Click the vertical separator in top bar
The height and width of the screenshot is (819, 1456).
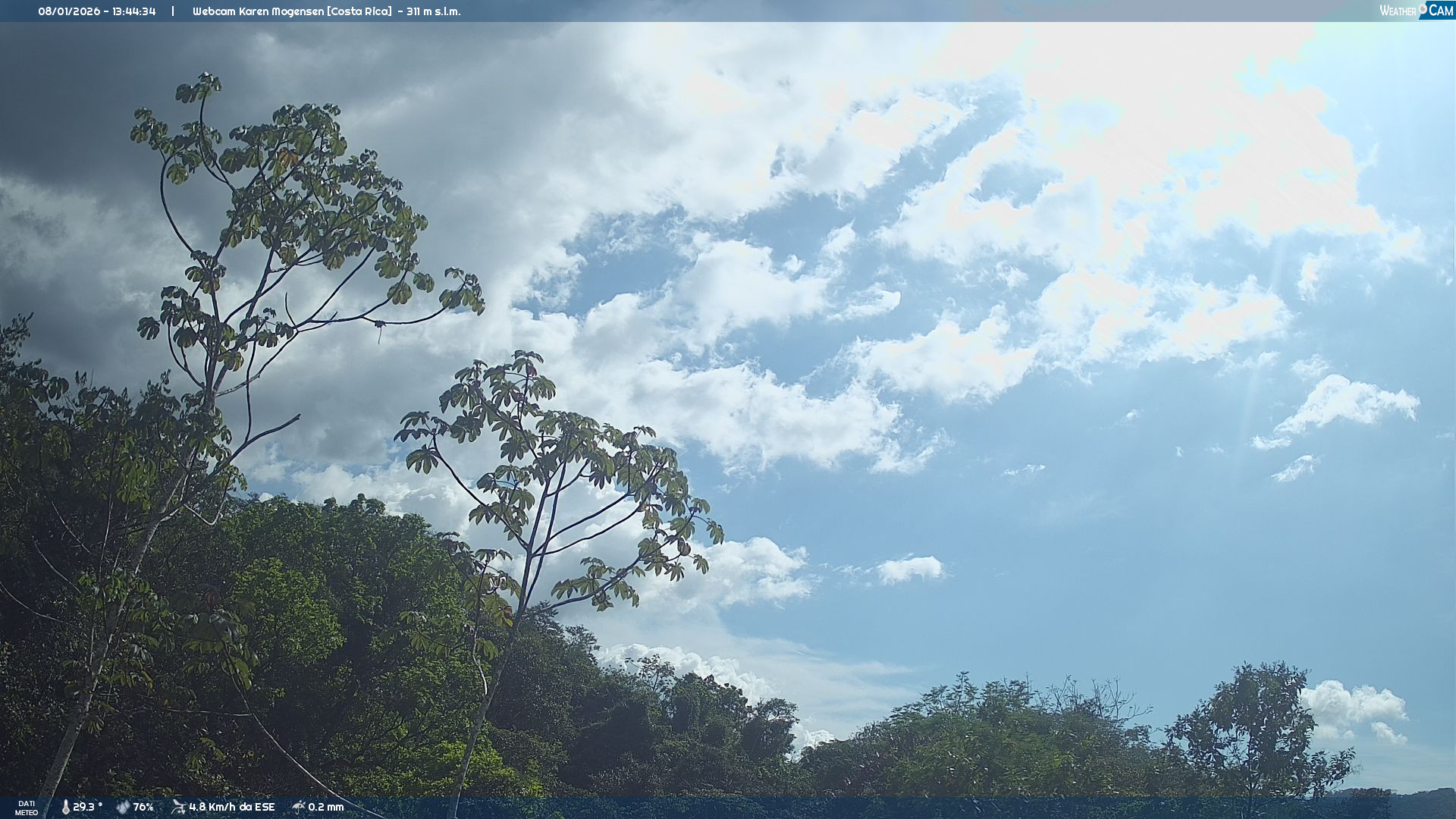[x=173, y=11]
